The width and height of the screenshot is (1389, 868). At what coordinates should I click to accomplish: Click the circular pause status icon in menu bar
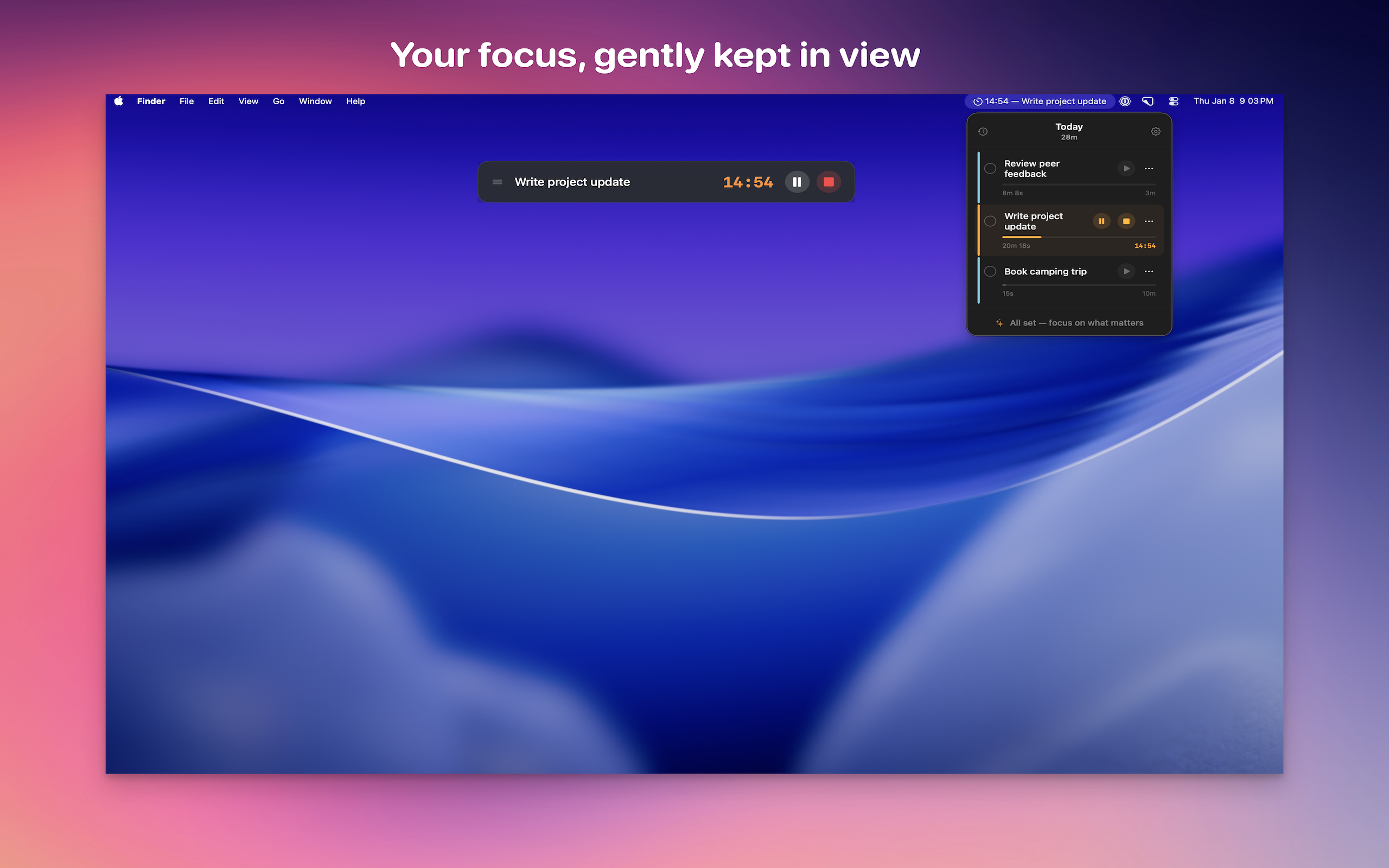pos(1125,101)
